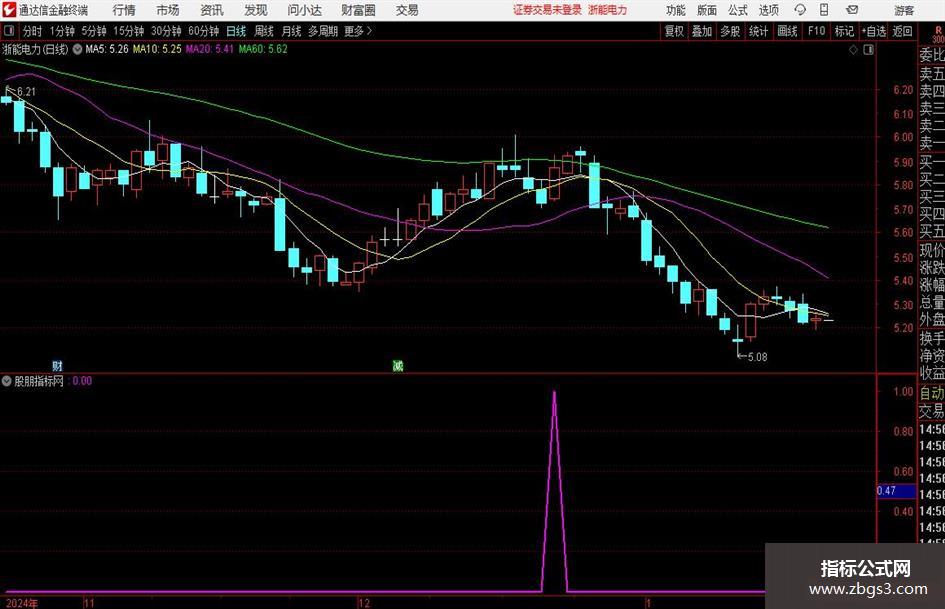Image resolution: width=945 pixels, height=609 pixels.
Task: Open the 财富圈 menu
Action: [358, 10]
